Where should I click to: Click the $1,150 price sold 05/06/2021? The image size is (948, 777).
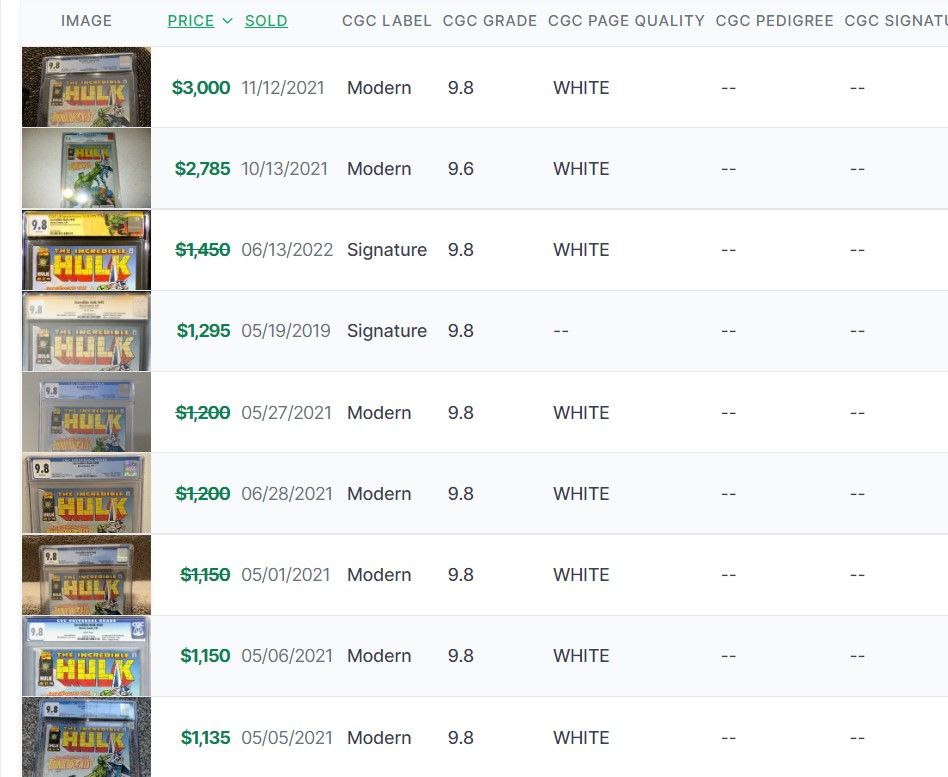pyautogui.click(x=205, y=655)
